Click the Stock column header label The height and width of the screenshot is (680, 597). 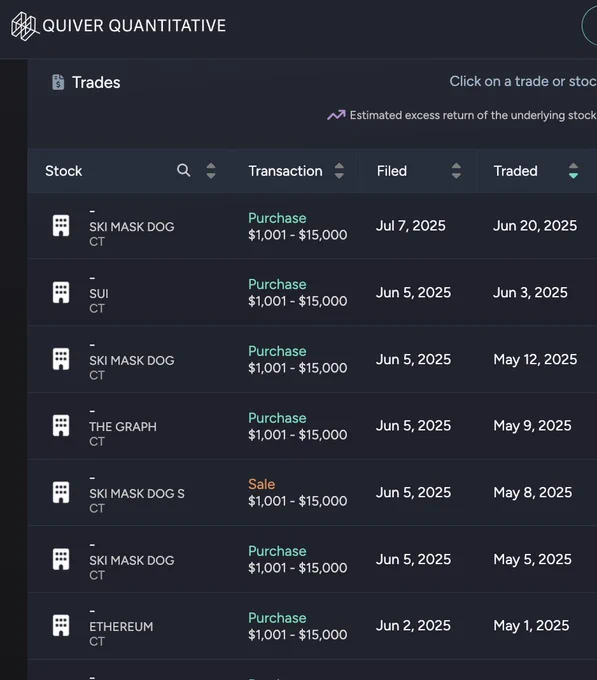pyautogui.click(x=64, y=171)
